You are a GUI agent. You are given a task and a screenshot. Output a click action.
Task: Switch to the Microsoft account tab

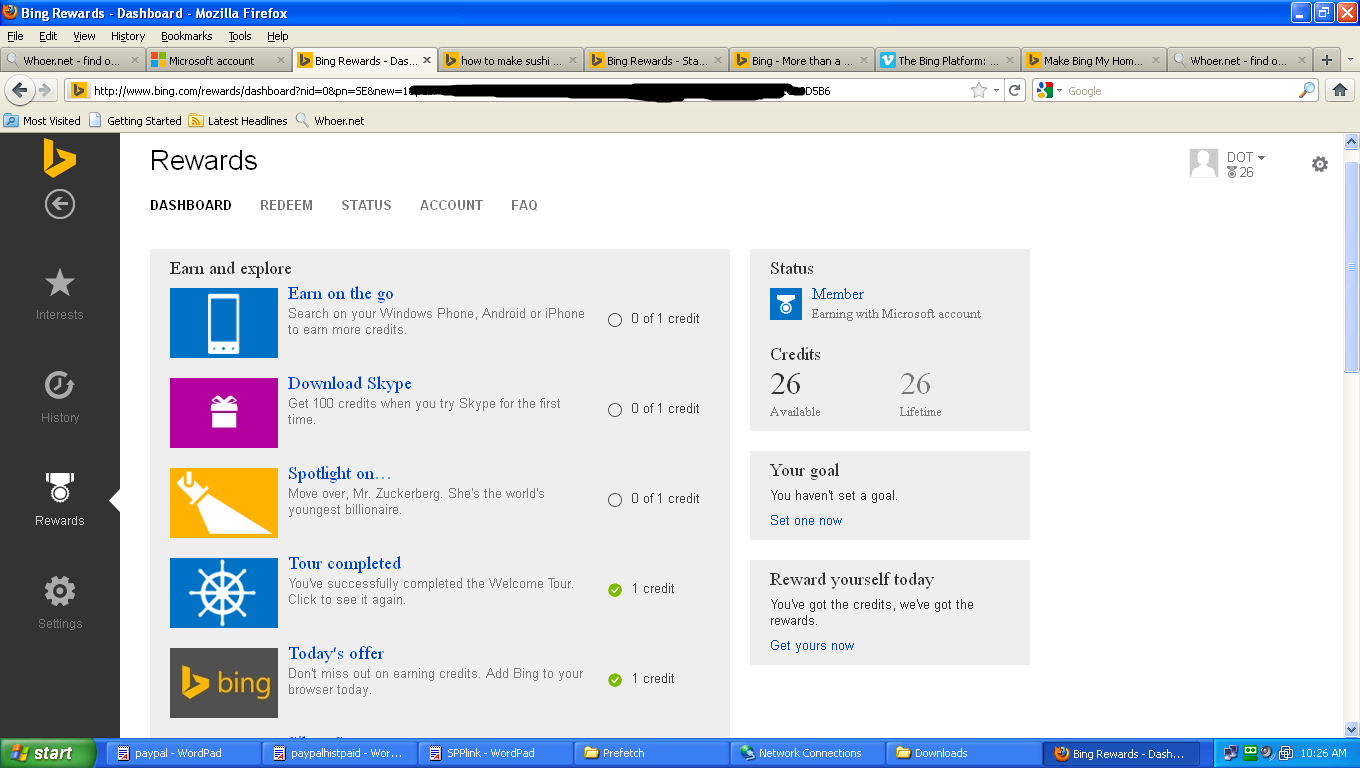218,60
